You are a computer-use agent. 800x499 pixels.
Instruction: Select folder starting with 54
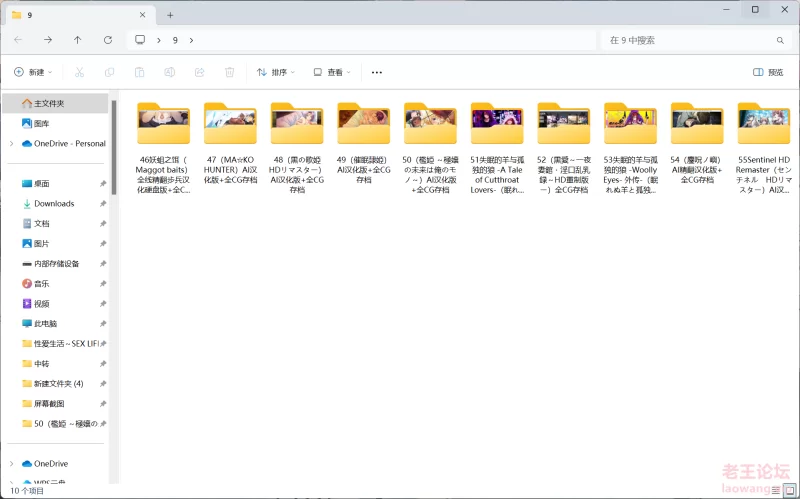pyautogui.click(x=697, y=144)
